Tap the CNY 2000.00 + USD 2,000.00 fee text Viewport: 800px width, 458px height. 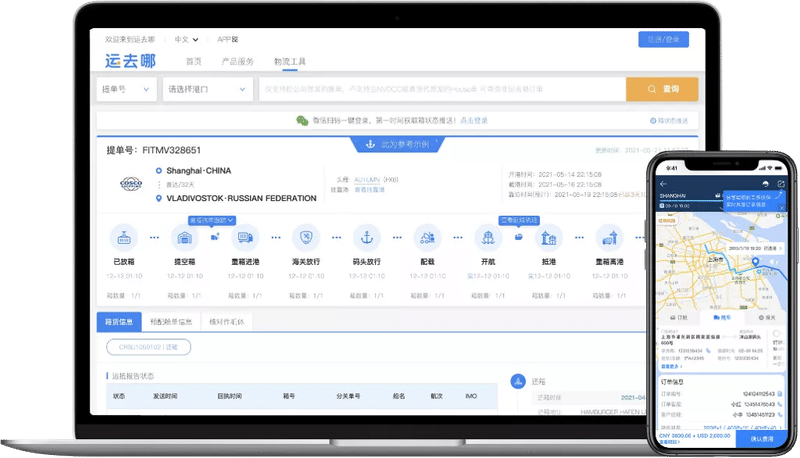695,436
